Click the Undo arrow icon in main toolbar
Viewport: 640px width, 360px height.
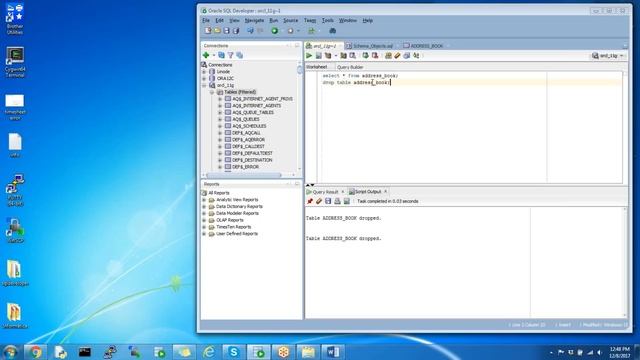point(250,31)
